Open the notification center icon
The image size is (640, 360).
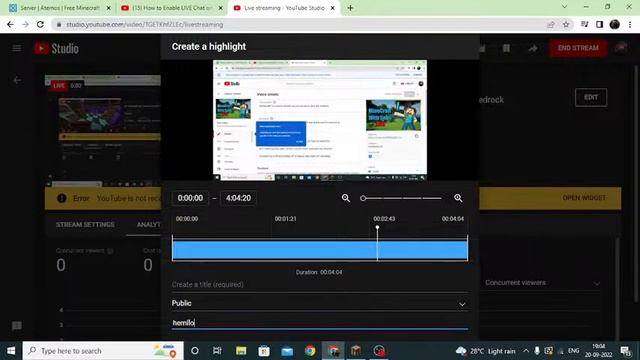pos(625,351)
